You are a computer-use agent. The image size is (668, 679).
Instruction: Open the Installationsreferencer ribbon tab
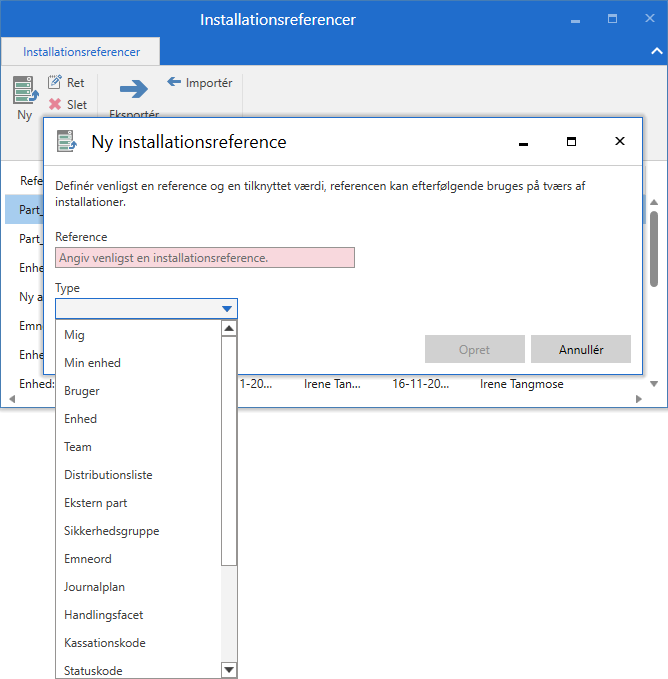click(x=81, y=52)
